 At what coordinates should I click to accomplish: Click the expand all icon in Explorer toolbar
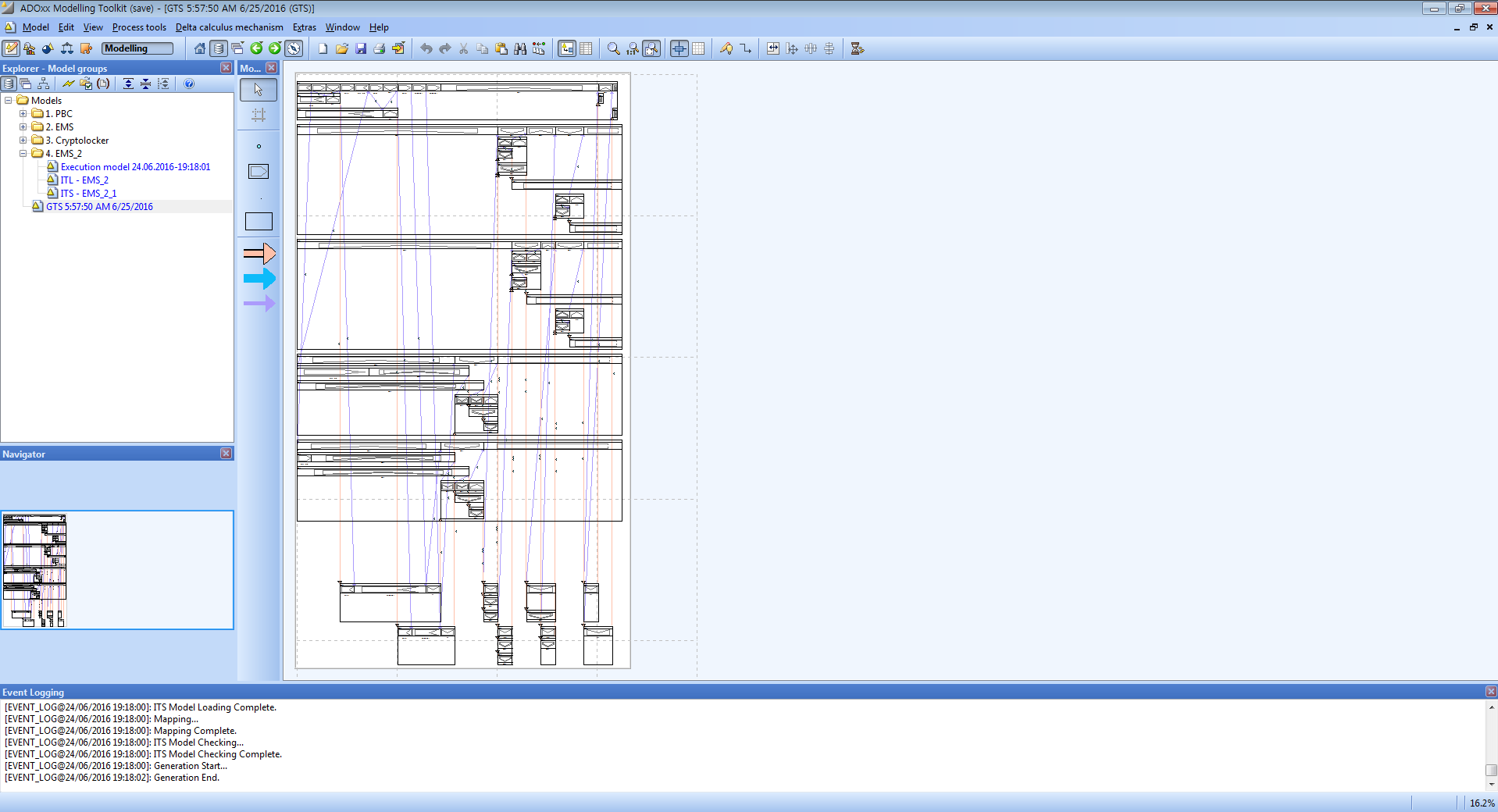128,84
